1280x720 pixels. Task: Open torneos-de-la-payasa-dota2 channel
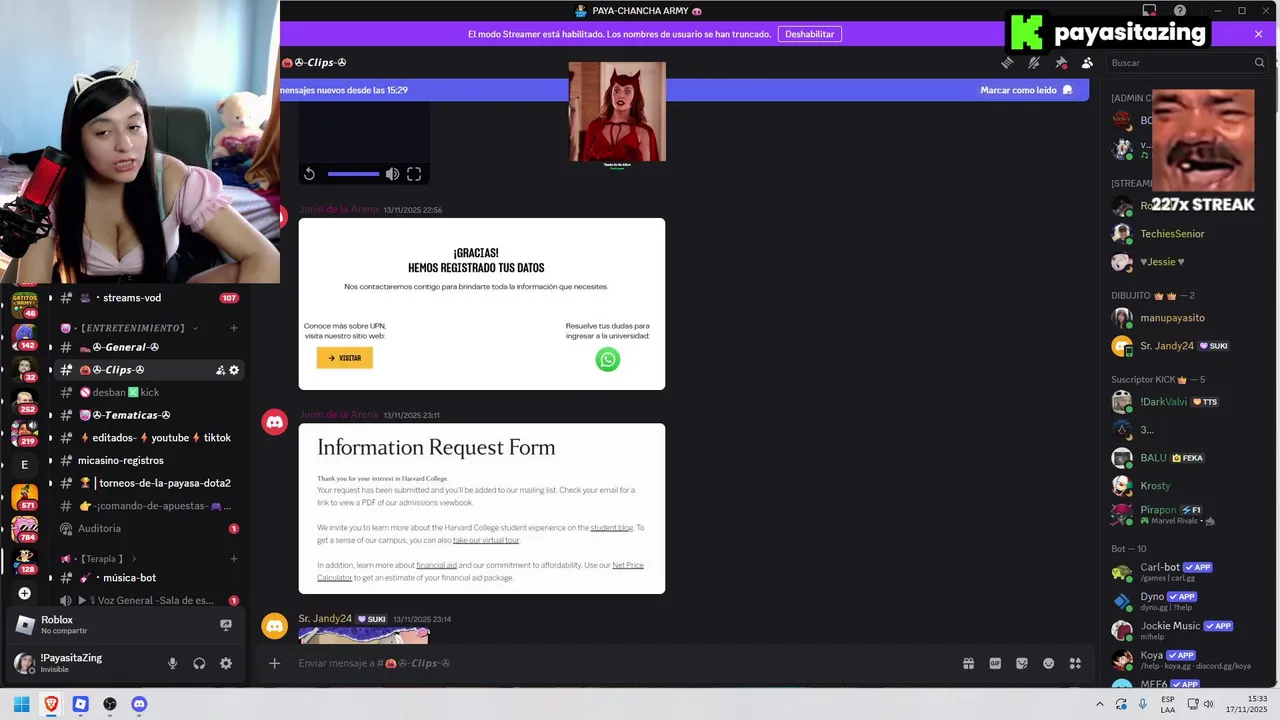pyautogui.click(x=148, y=483)
